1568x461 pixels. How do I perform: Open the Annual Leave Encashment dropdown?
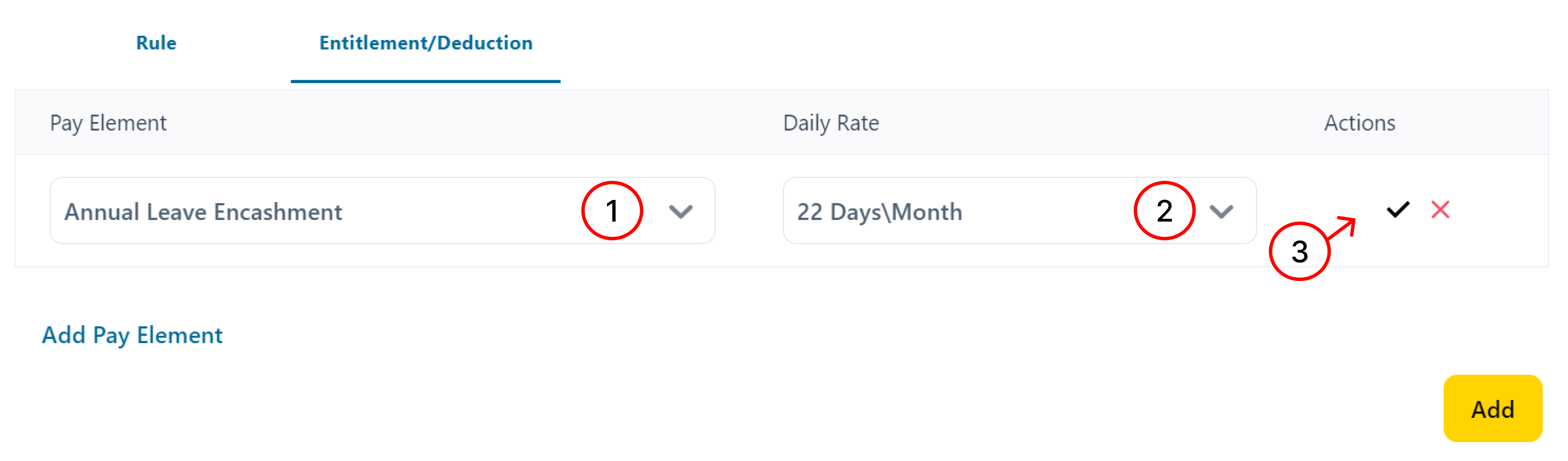(x=382, y=211)
